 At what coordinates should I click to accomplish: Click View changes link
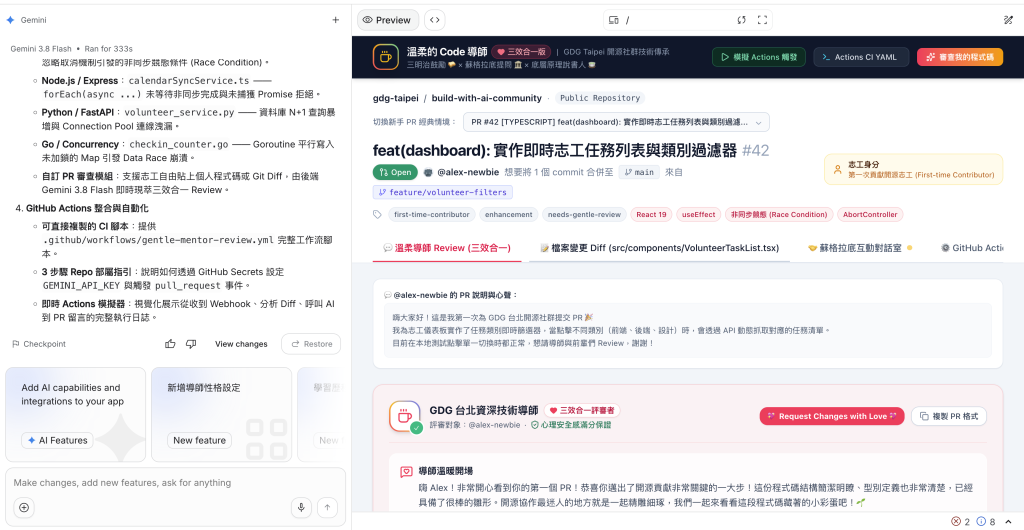(x=241, y=344)
